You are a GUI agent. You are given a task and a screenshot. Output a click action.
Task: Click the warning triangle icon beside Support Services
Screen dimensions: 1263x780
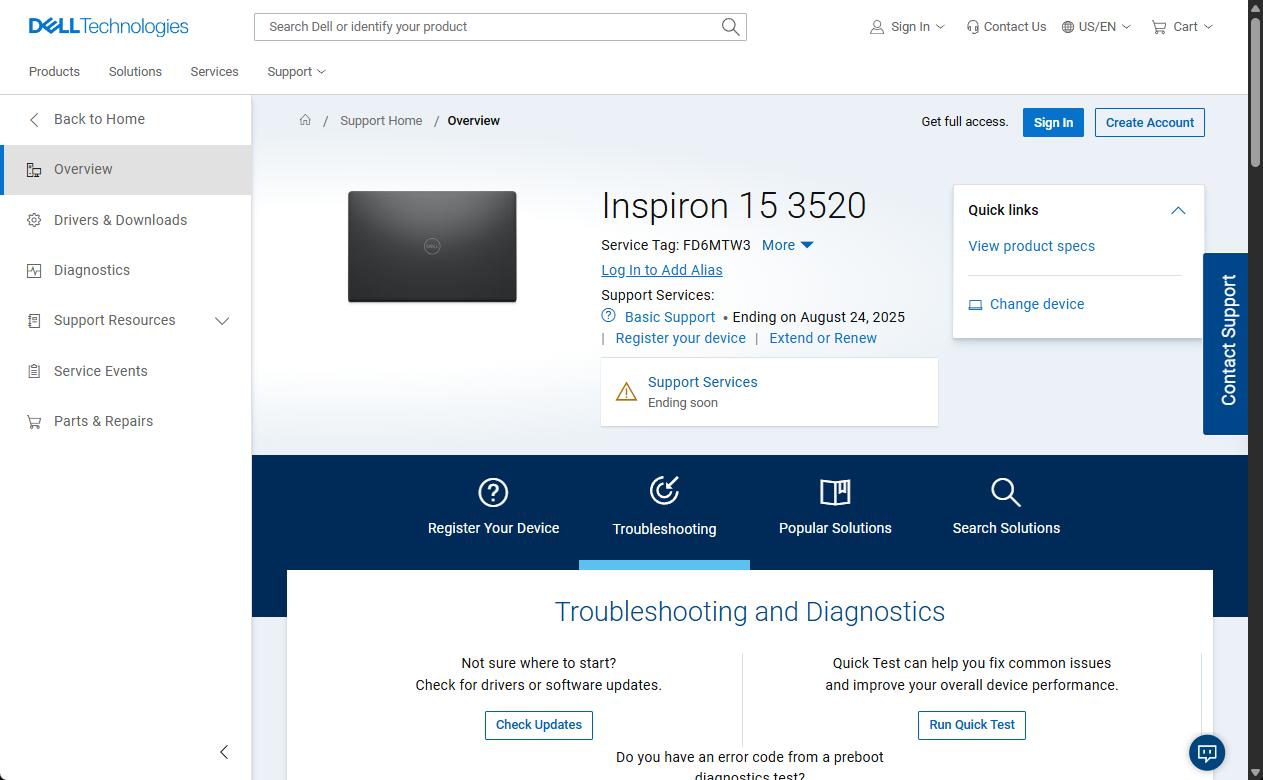[x=626, y=392]
